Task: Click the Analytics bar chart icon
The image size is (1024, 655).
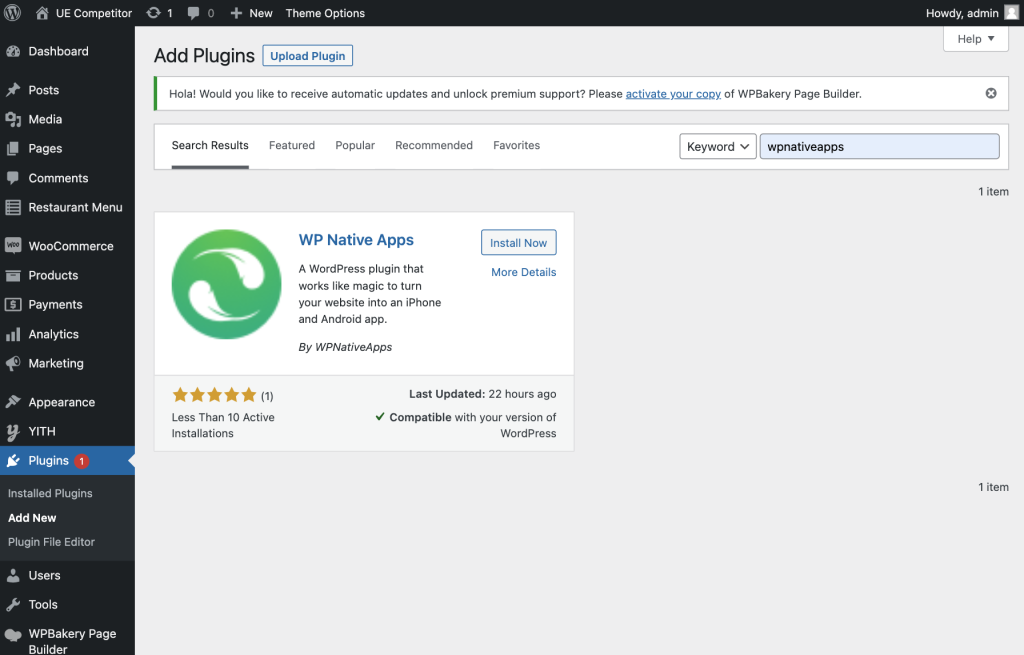Action: 13,334
